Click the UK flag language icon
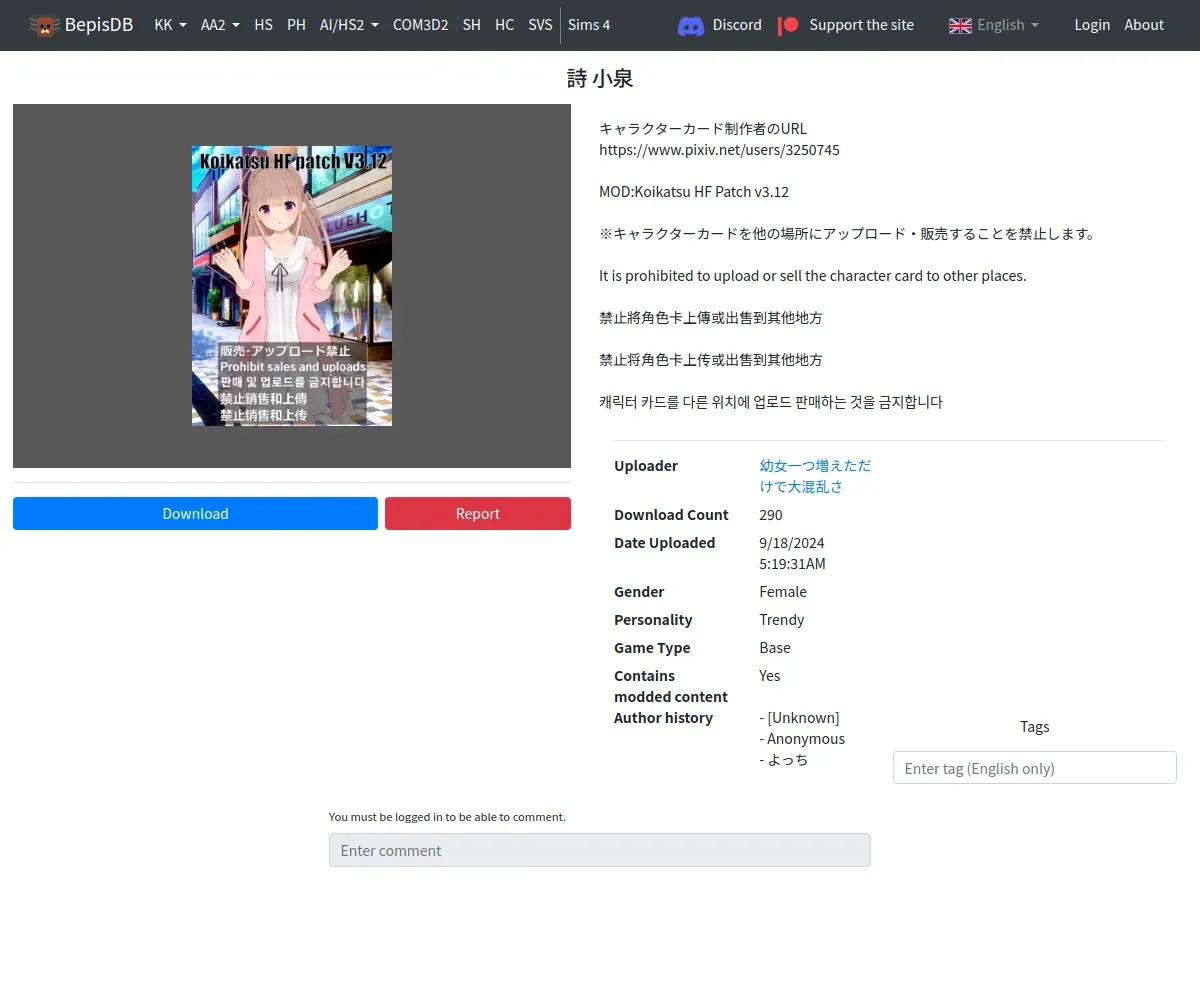The image size is (1200, 1000). [960, 25]
